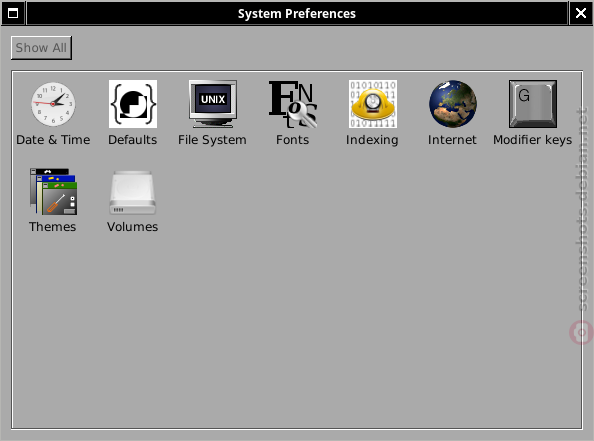Image resolution: width=594 pixels, height=441 pixels.
Task: Select the Modifier keys keycap icon
Action: pyautogui.click(x=533, y=104)
